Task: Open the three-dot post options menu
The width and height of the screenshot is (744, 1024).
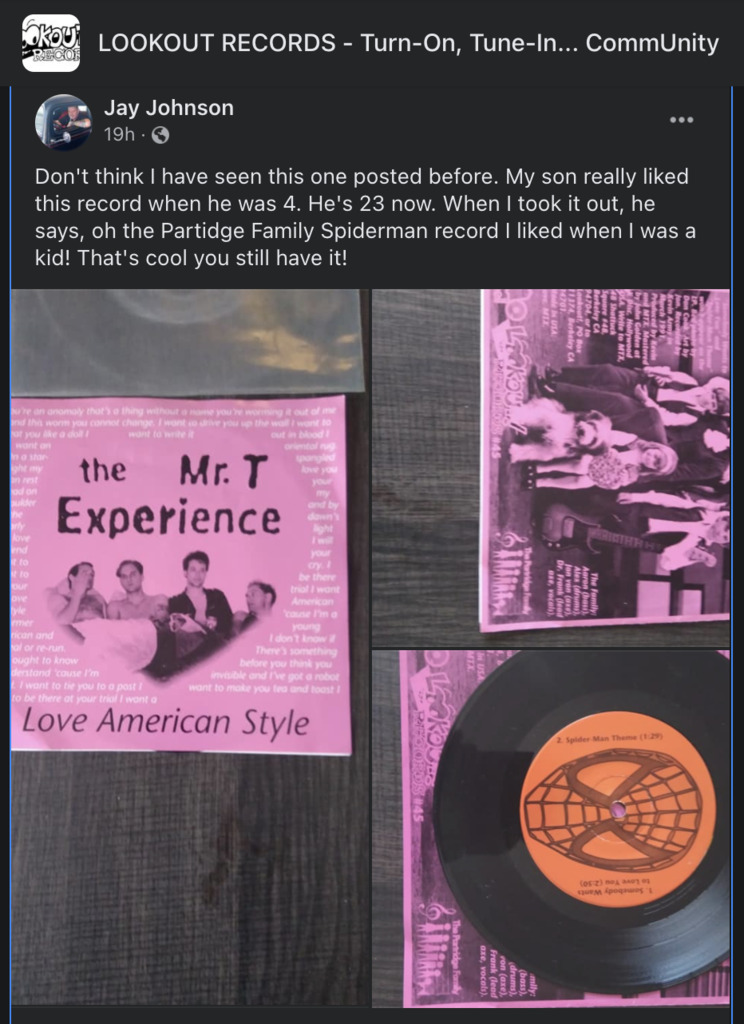Action: [x=681, y=120]
